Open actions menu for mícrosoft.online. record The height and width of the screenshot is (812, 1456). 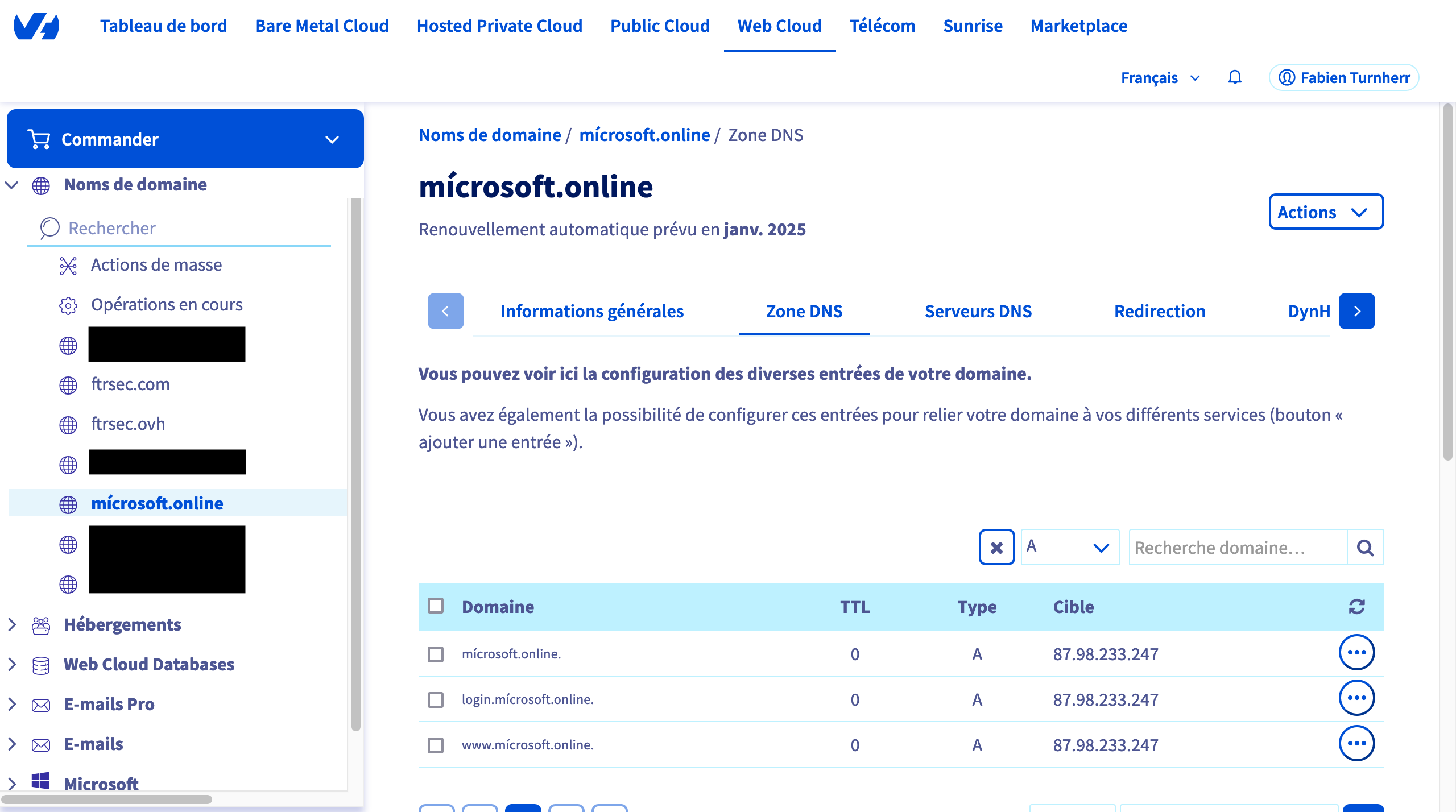(x=1356, y=653)
